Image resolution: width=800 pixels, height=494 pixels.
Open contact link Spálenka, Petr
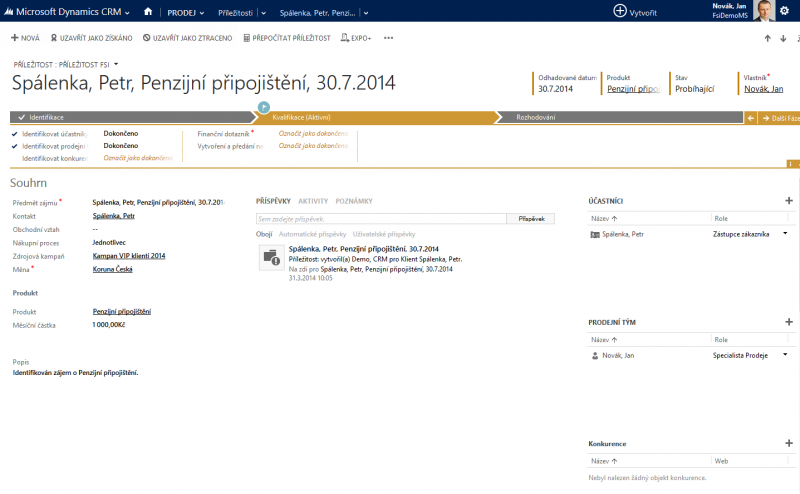pyautogui.click(x=113, y=216)
